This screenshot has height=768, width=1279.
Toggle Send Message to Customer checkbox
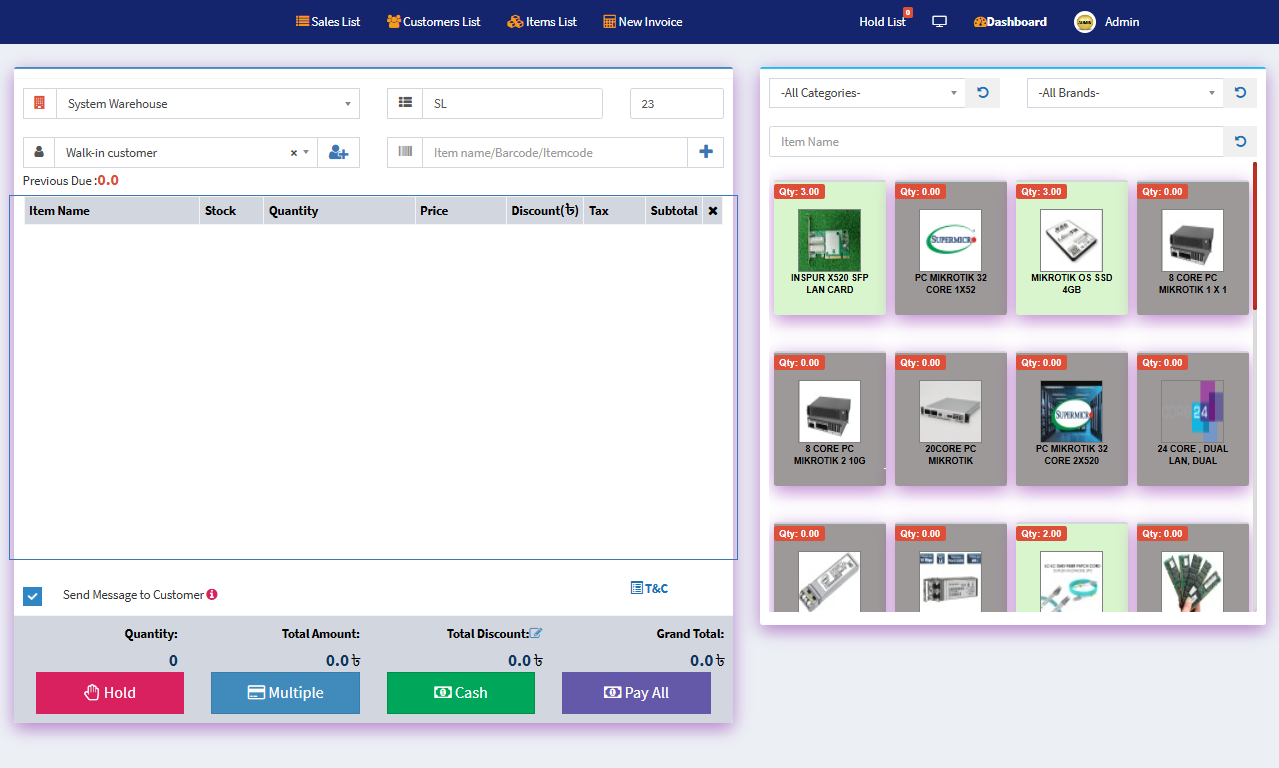tap(33, 596)
